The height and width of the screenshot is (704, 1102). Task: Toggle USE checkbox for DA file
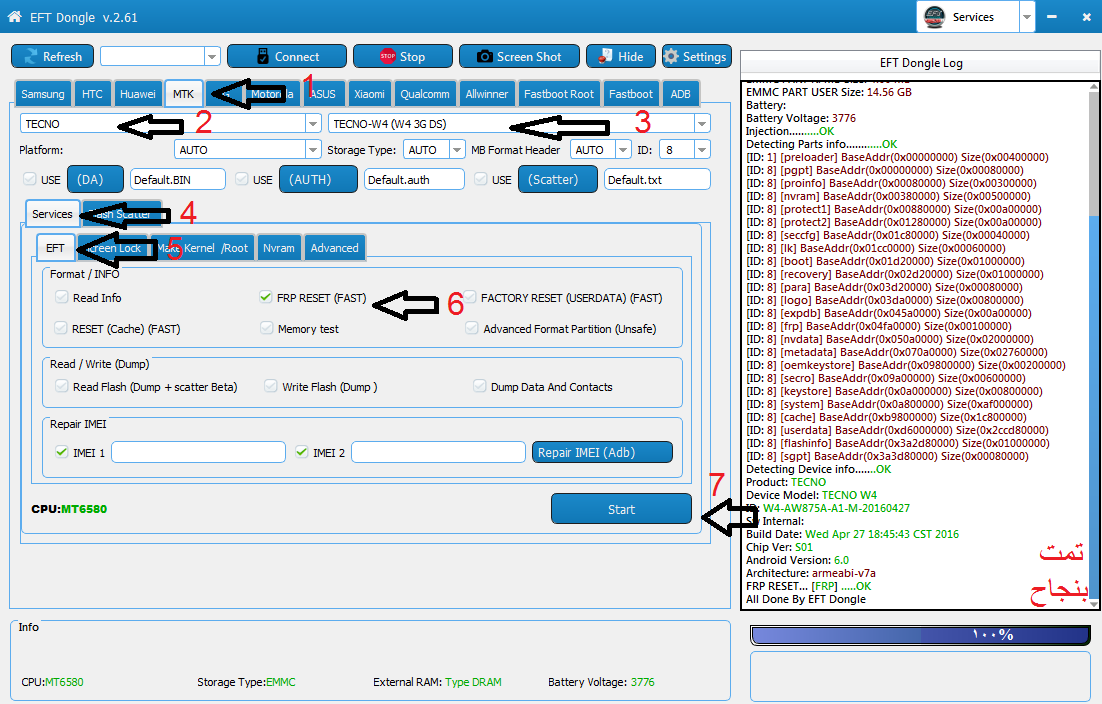30,179
